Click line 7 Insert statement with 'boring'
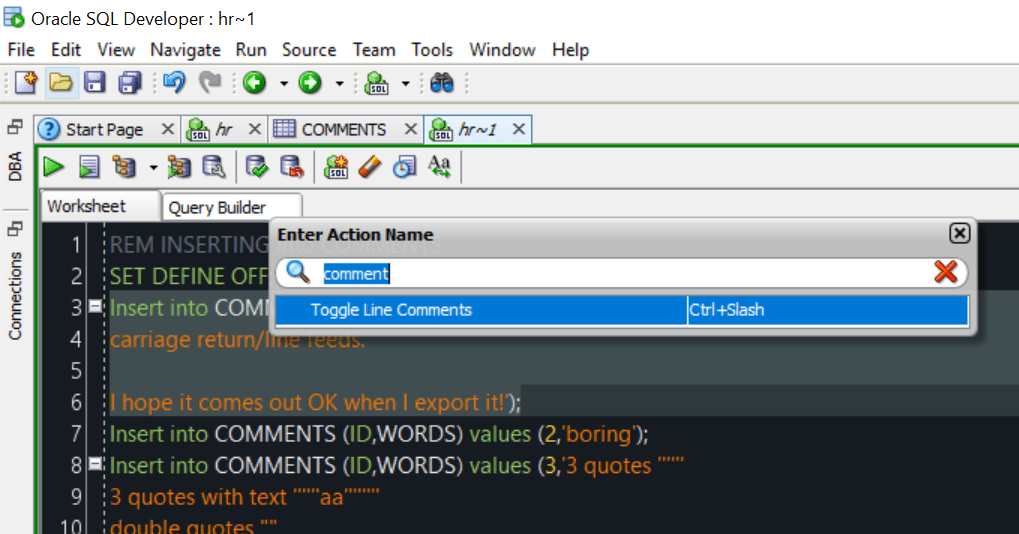 click(379, 434)
